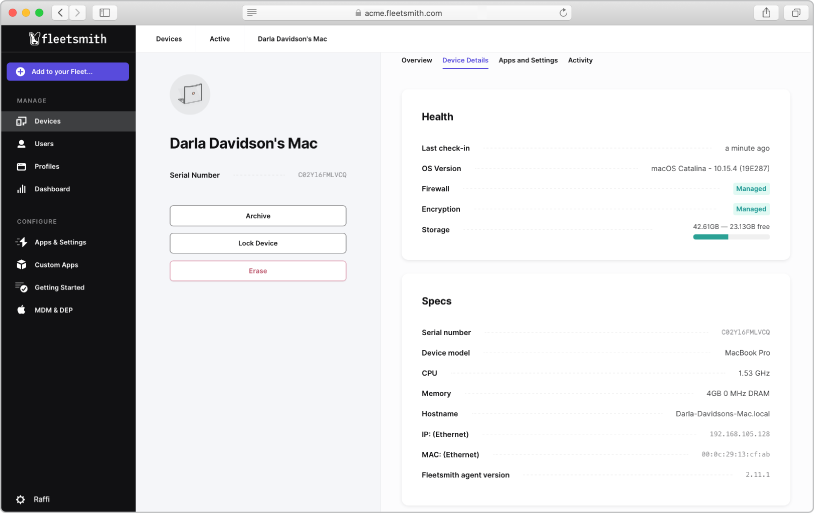
Task: Open Users in the sidebar
Action: 68,144
